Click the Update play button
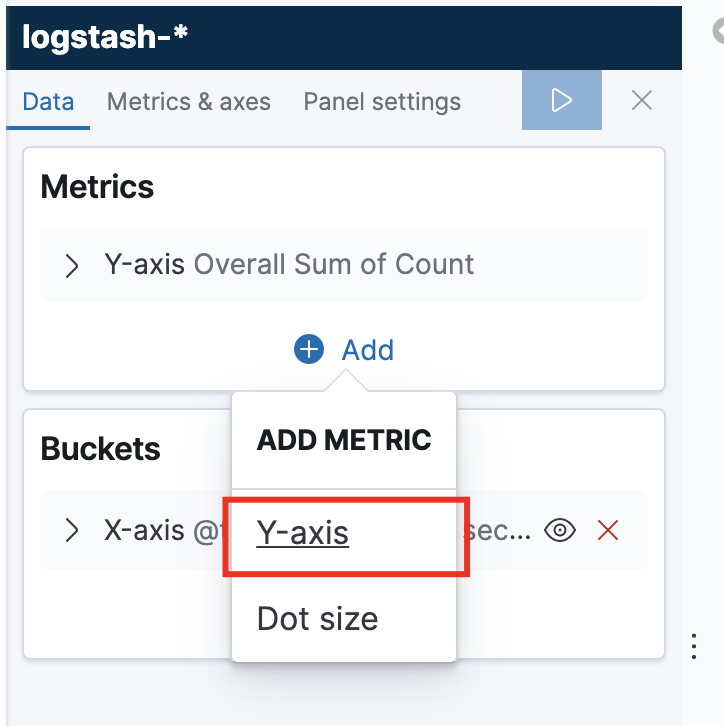Screen dimensions: 724x726 coord(561,100)
